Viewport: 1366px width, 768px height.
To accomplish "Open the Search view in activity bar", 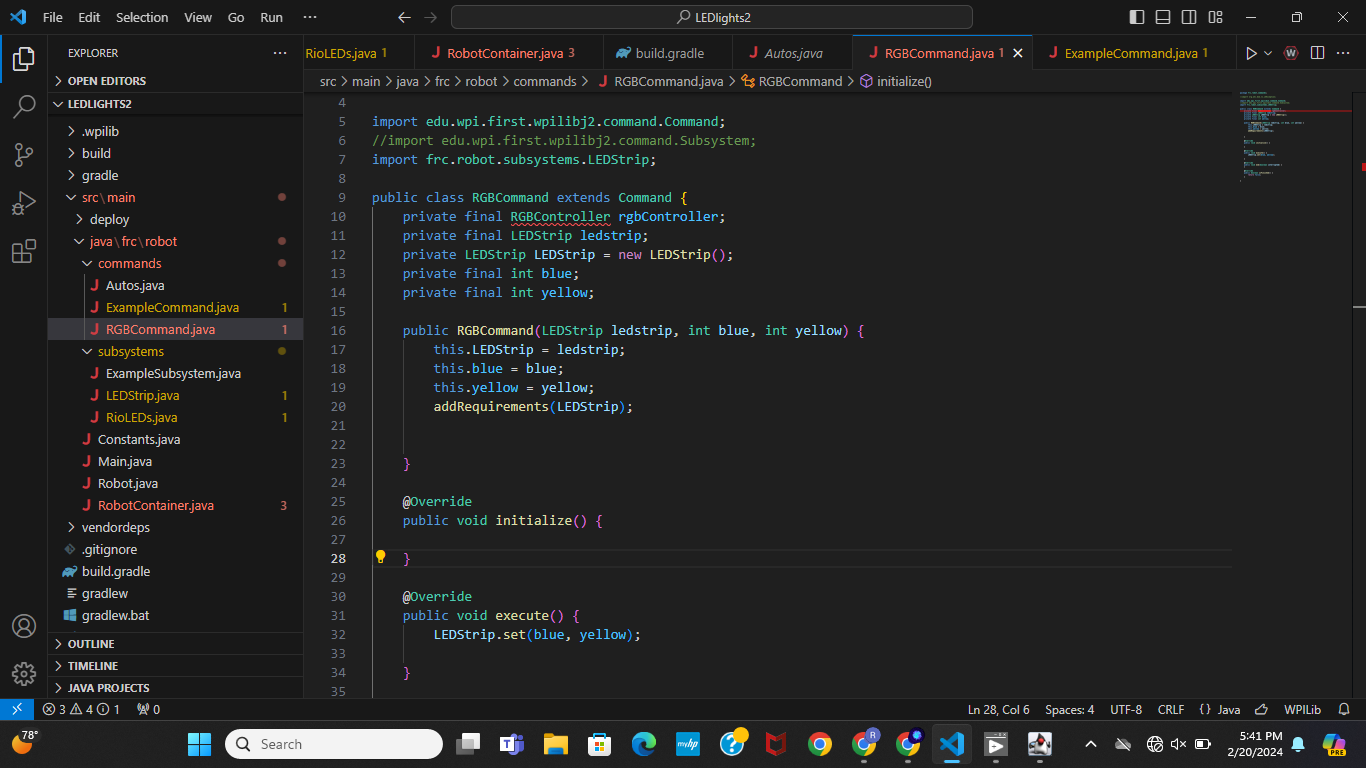I will pos(24,107).
